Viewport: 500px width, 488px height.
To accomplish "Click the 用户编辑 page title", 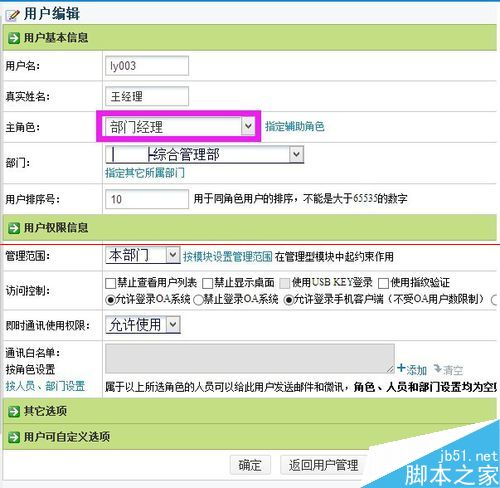I will click(52, 14).
